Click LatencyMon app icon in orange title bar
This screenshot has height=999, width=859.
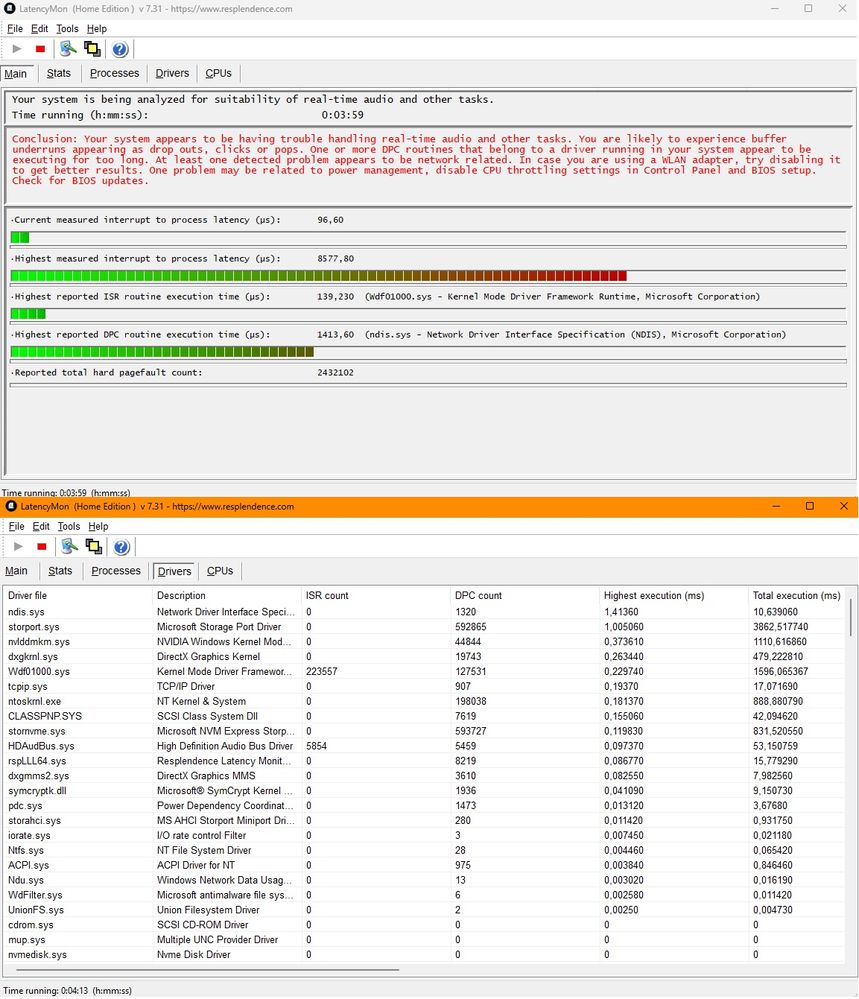click(x=11, y=507)
